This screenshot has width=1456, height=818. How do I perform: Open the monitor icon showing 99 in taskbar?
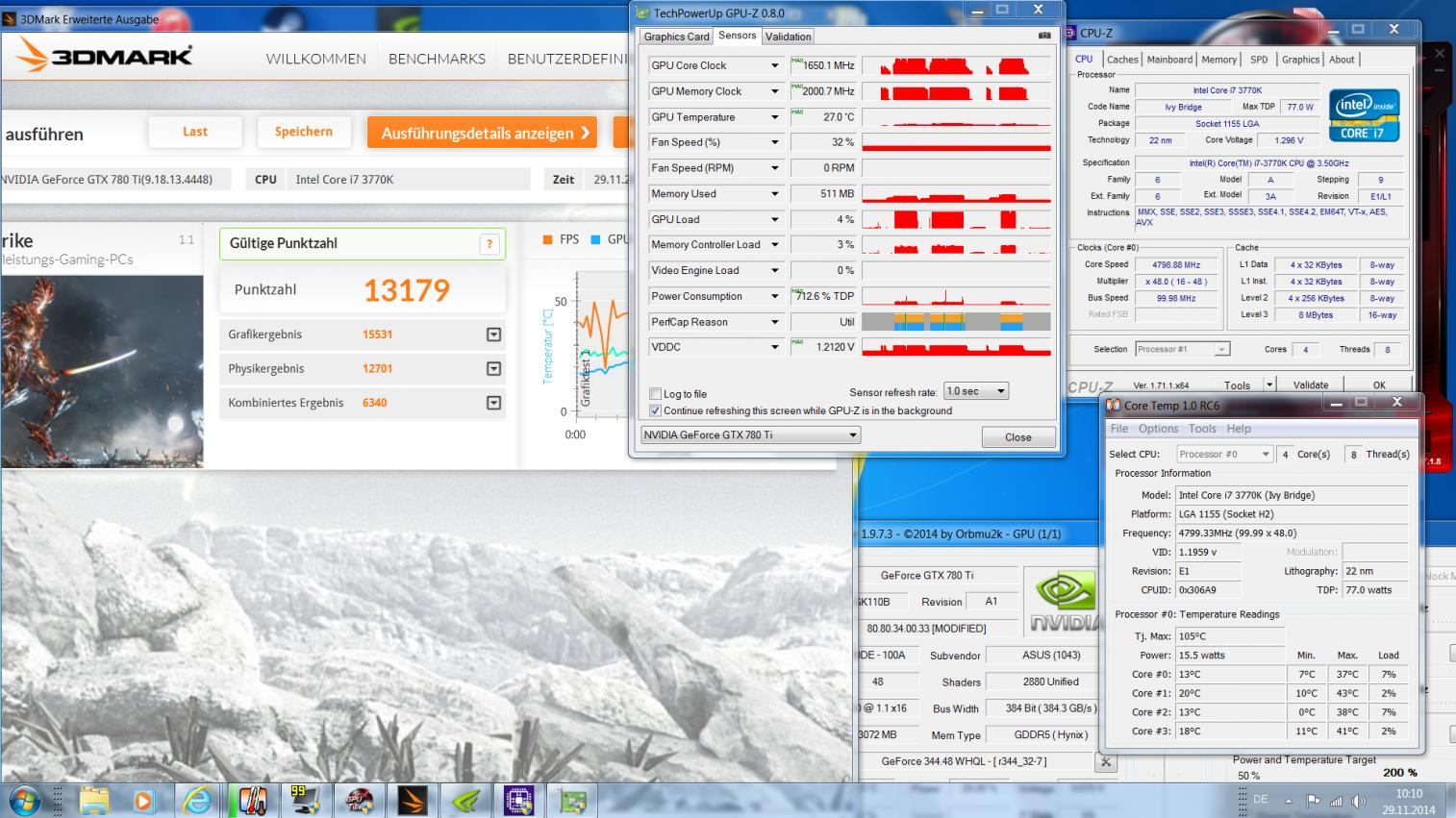[x=305, y=800]
